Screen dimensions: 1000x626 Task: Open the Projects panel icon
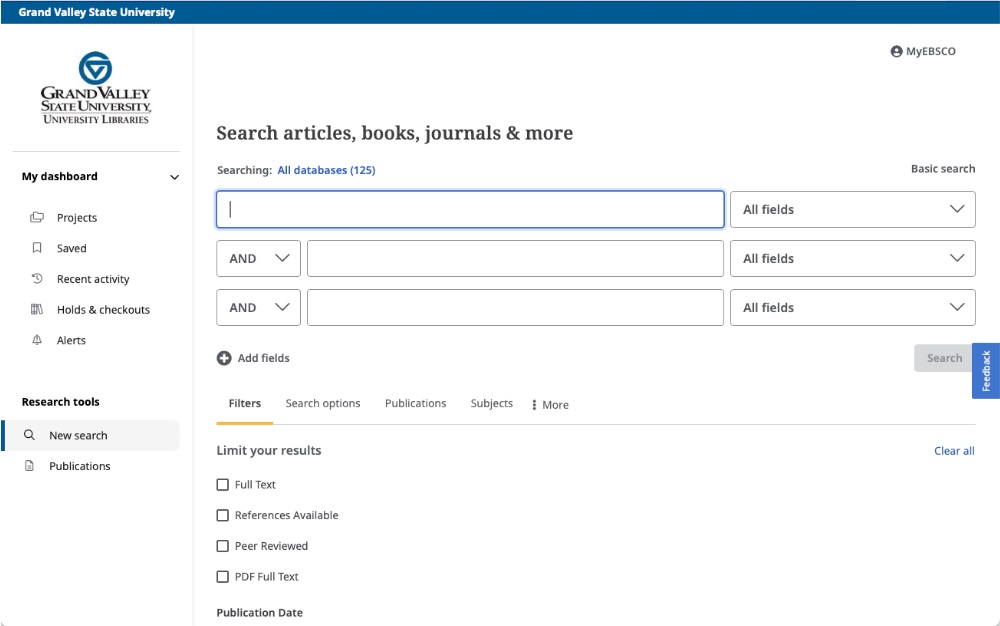(36, 217)
